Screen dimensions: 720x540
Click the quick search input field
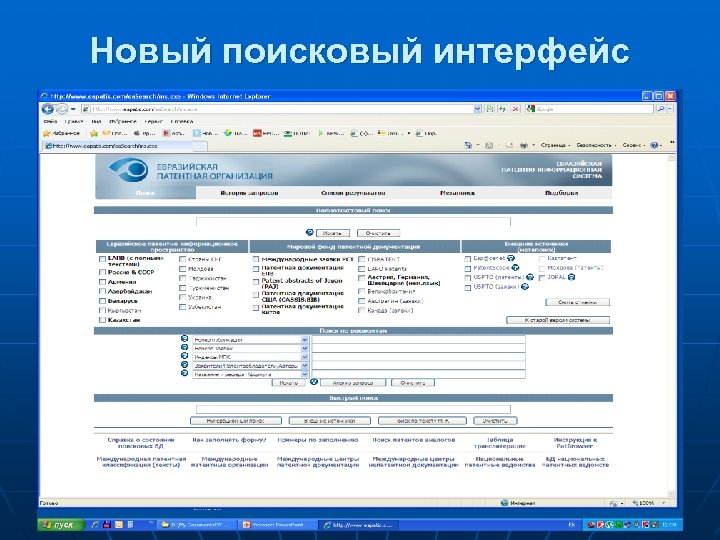coord(353,409)
